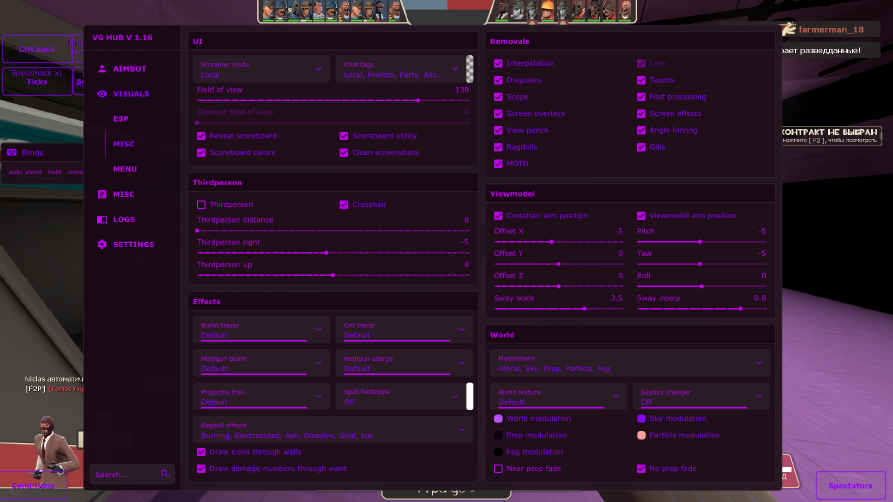Image resolution: width=893 pixels, height=502 pixels.
Task: Open the World texture dropdown
Action: (558, 397)
